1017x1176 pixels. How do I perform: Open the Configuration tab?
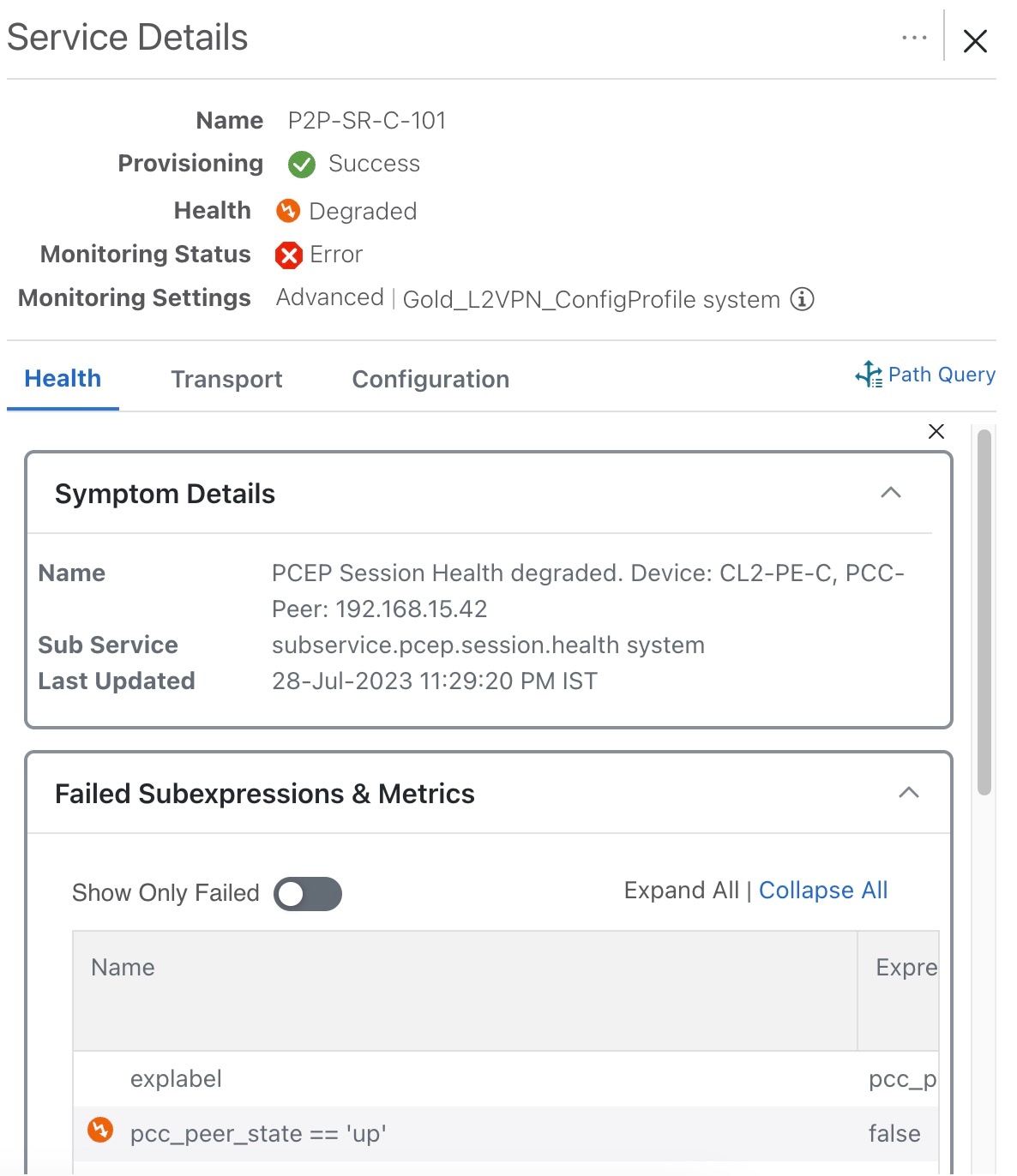tap(430, 378)
